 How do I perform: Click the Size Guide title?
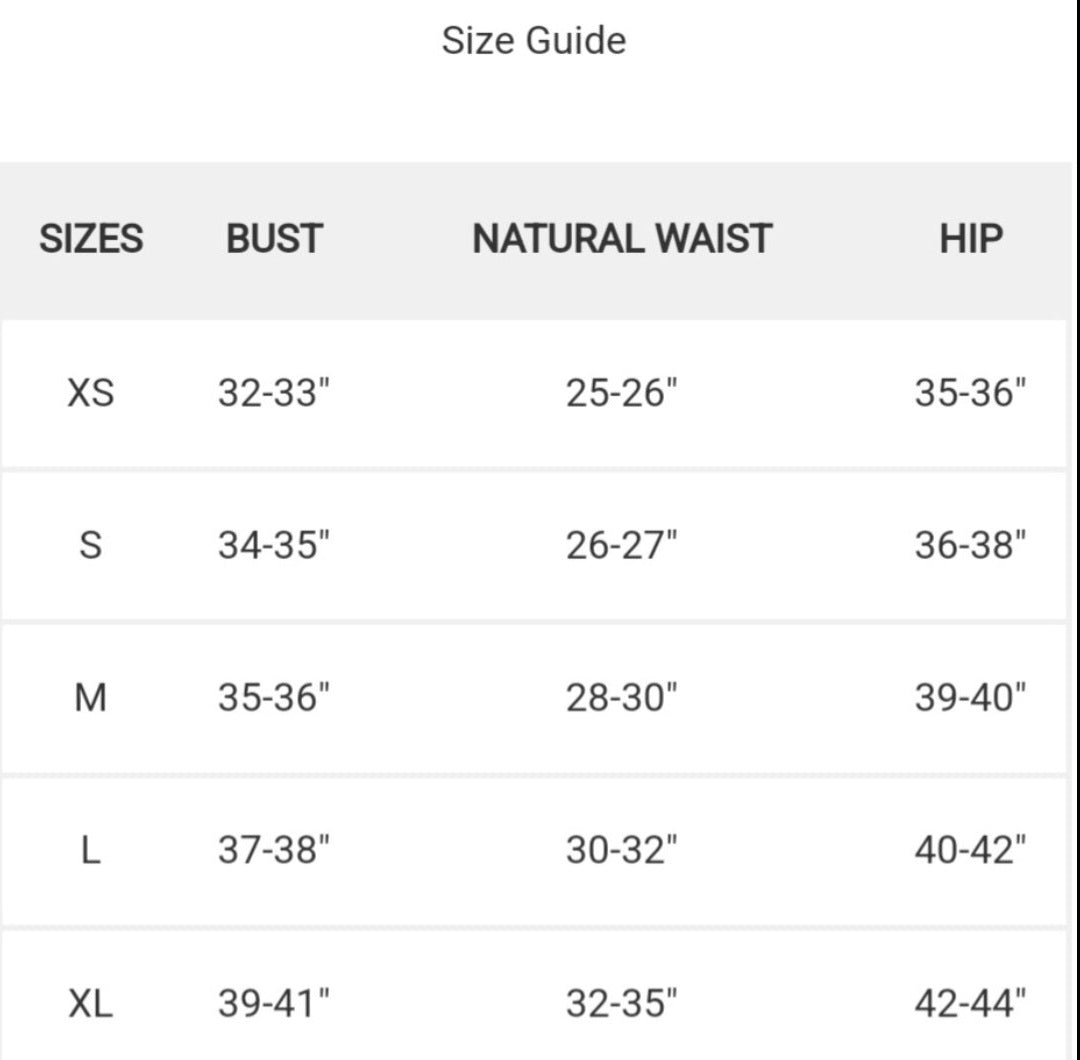[x=534, y=41]
